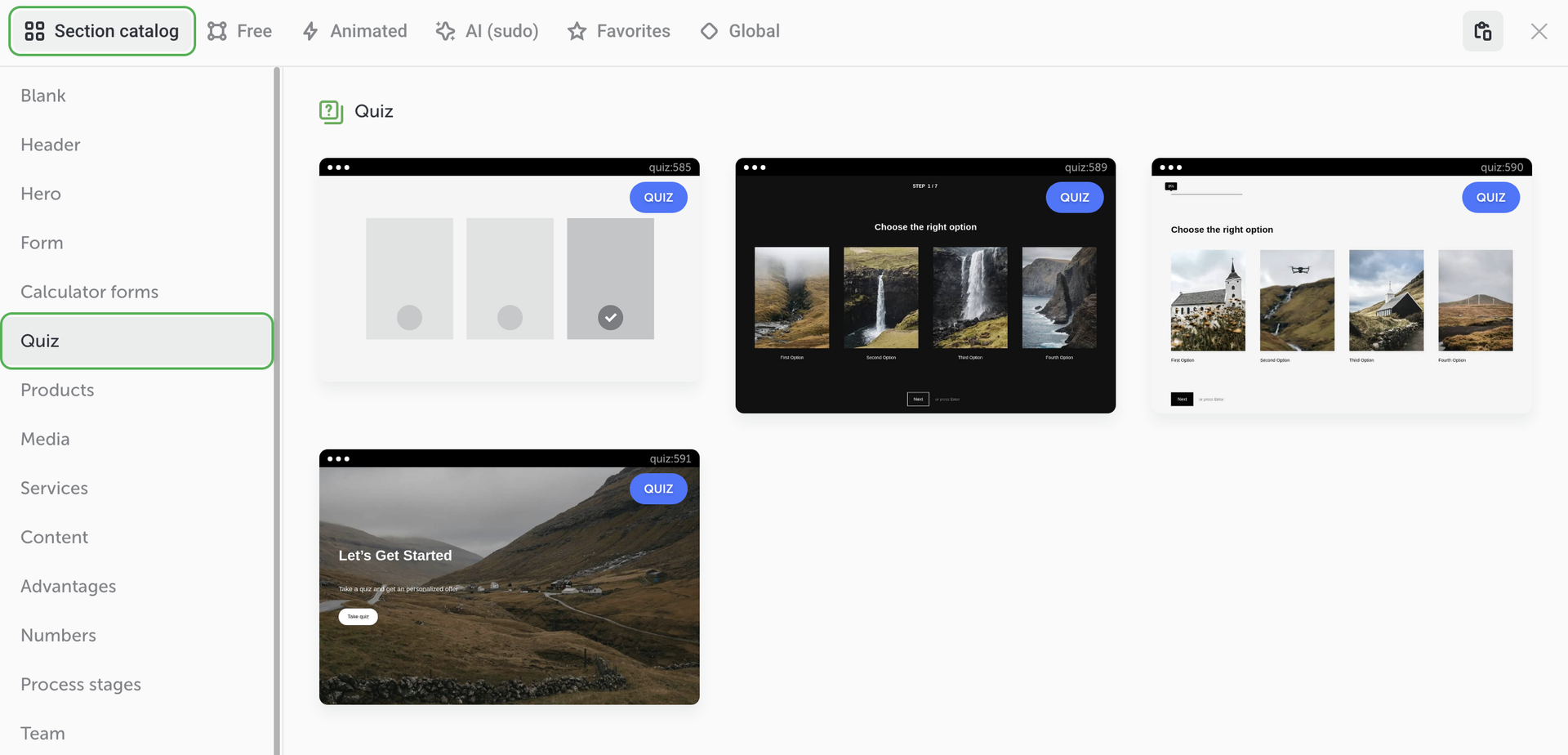This screenshot has width=1568, height=755.
Task: Click the QUIZ badge on quiz:589
Action: coord(1074,197)
